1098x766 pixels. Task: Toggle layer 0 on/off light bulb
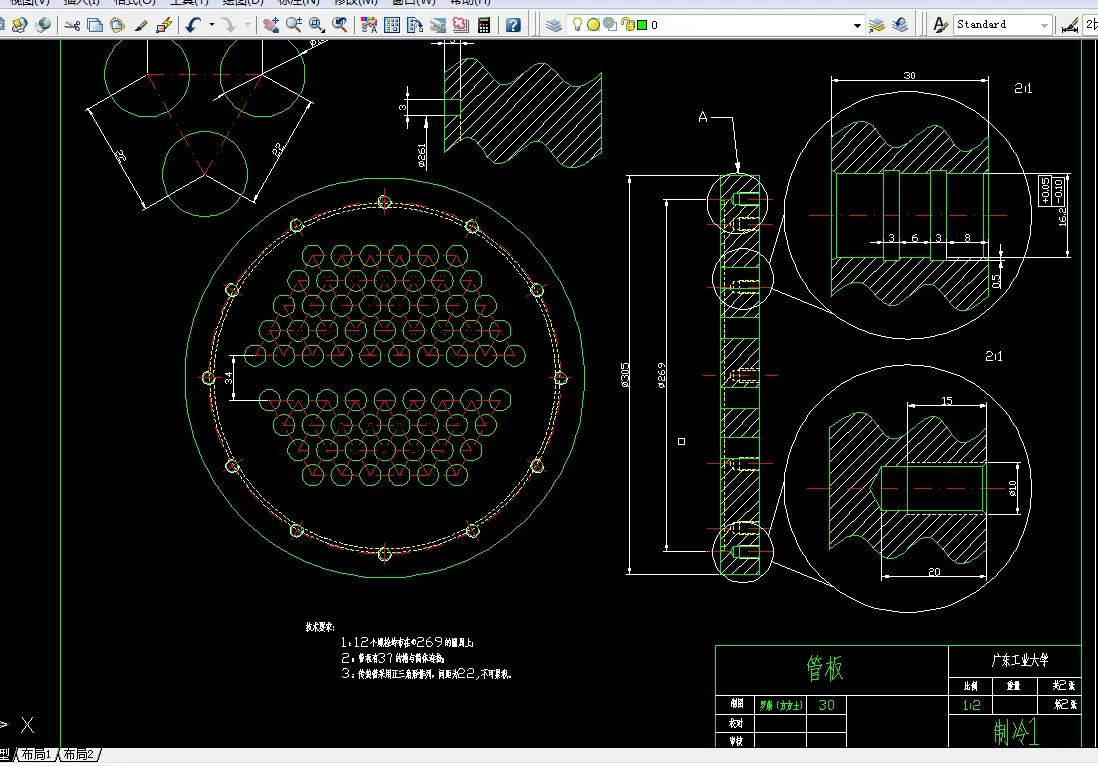pos(577,25)
